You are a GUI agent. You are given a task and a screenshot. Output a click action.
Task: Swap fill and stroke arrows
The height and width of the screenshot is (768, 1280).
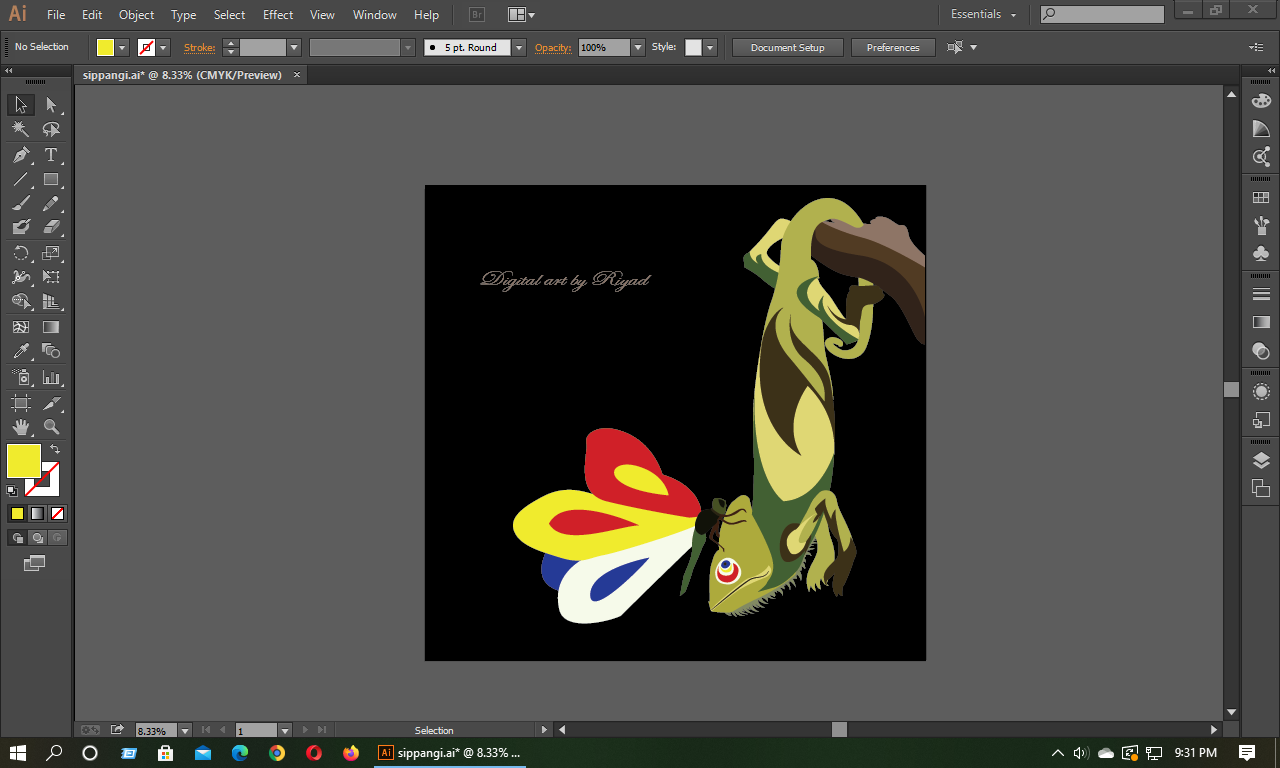click(55, 449)
